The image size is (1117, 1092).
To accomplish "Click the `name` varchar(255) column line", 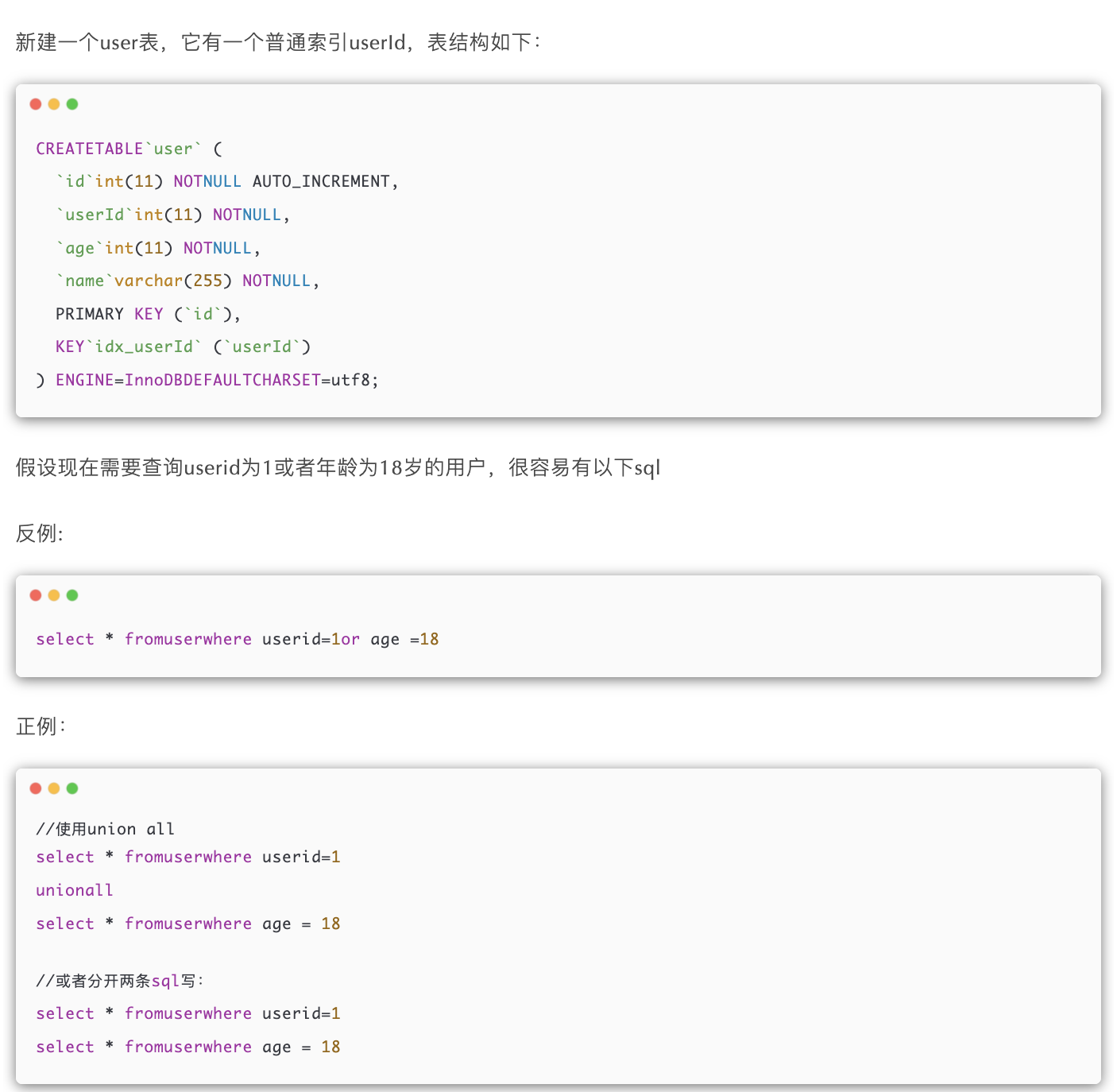I will pos(187,281).
